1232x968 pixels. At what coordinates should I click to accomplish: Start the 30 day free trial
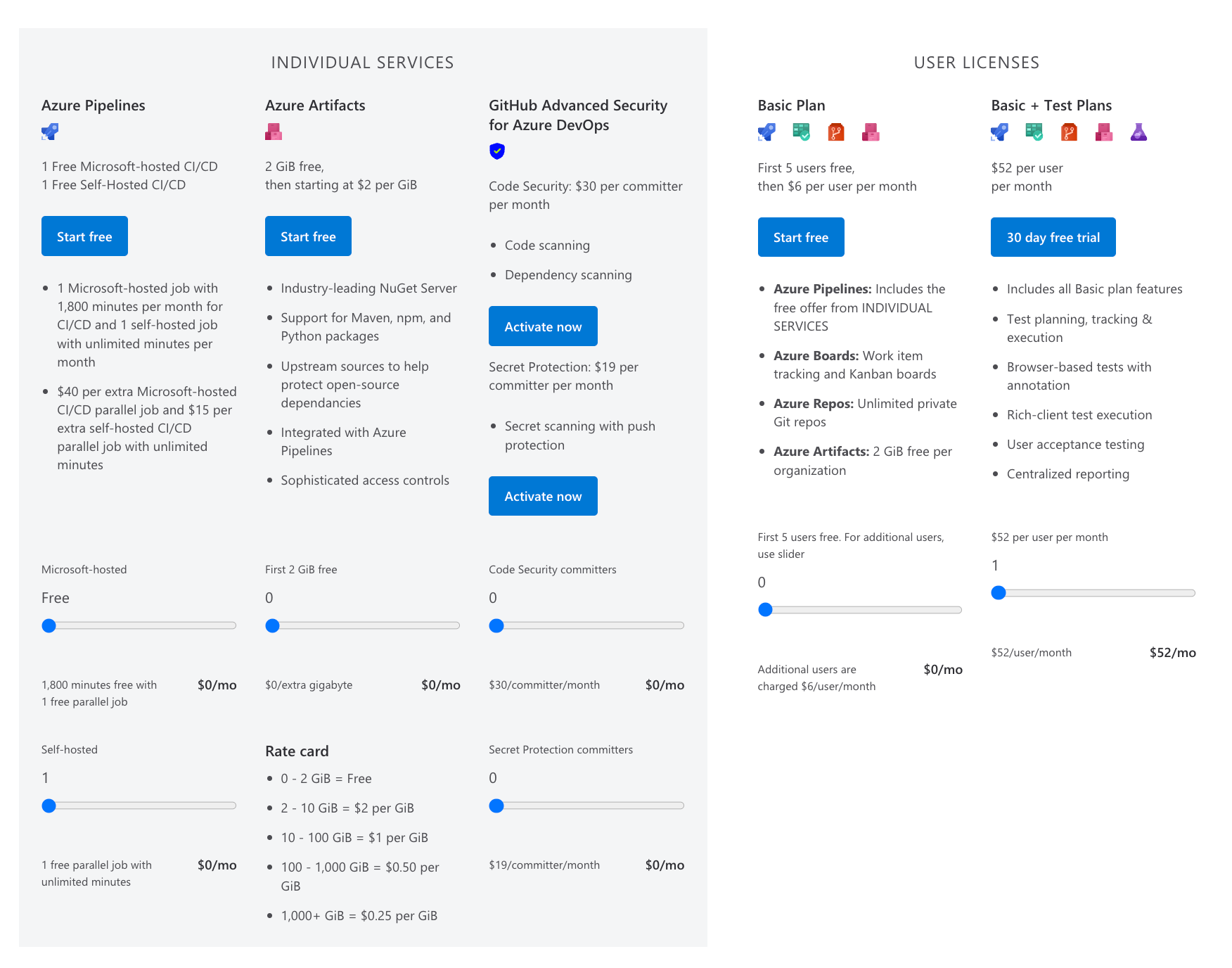(1053, 237)
